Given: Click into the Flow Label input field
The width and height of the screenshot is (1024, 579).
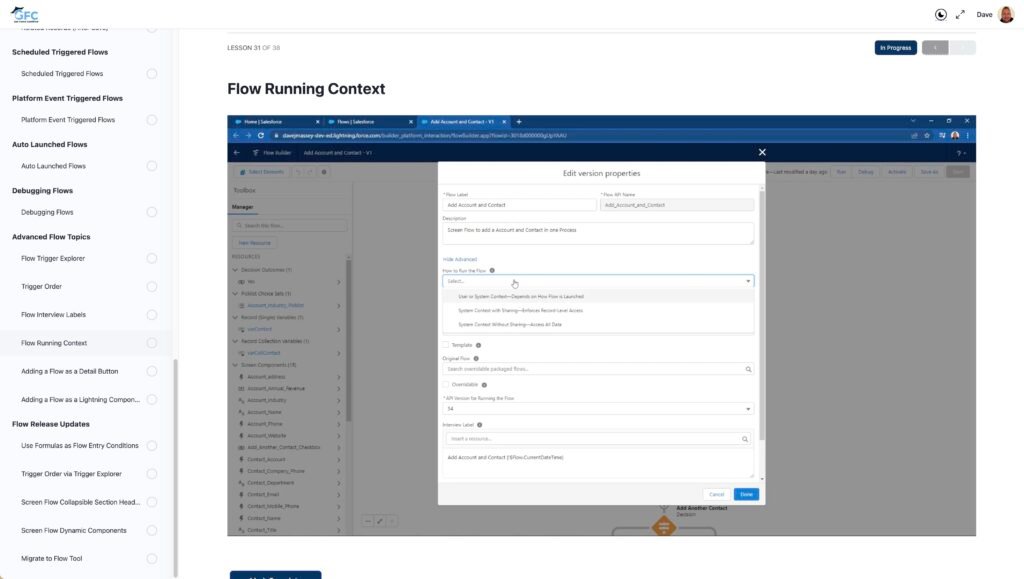Looking at the screenshot, I should pyautogui.click(x=519, y=205).
